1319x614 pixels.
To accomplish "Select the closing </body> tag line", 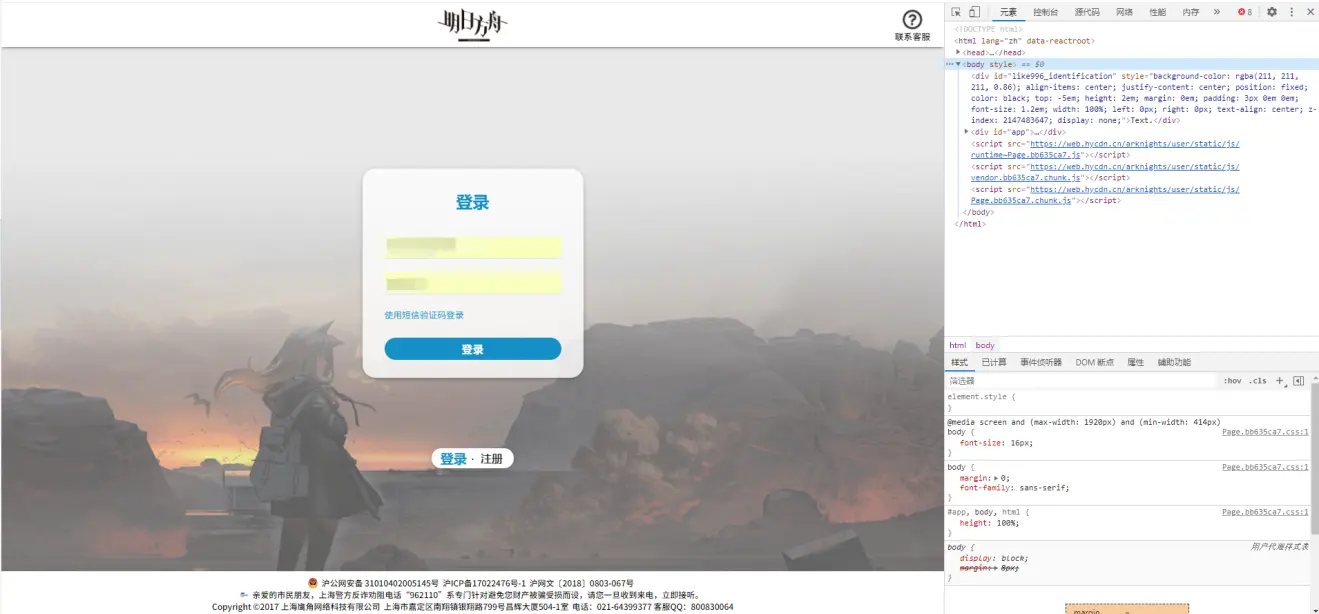I will pyautogui.click(x=978, y=212).
